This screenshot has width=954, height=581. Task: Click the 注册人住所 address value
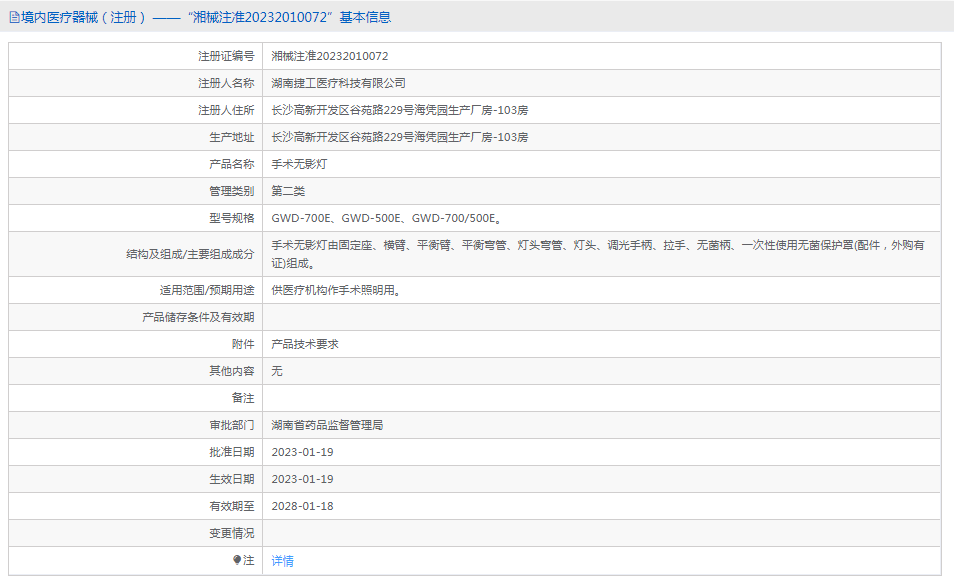pyautogui.click(x=400, y=110)
